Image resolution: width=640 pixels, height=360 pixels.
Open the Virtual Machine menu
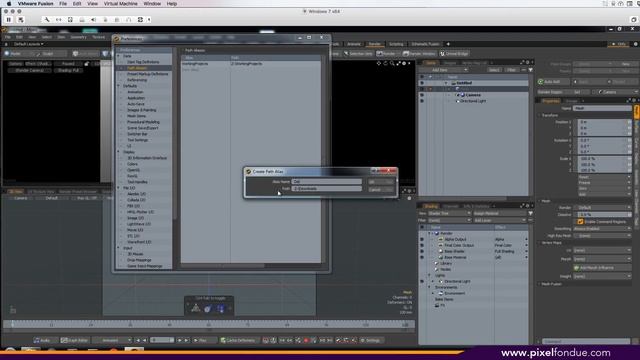[x=120, y=4]
